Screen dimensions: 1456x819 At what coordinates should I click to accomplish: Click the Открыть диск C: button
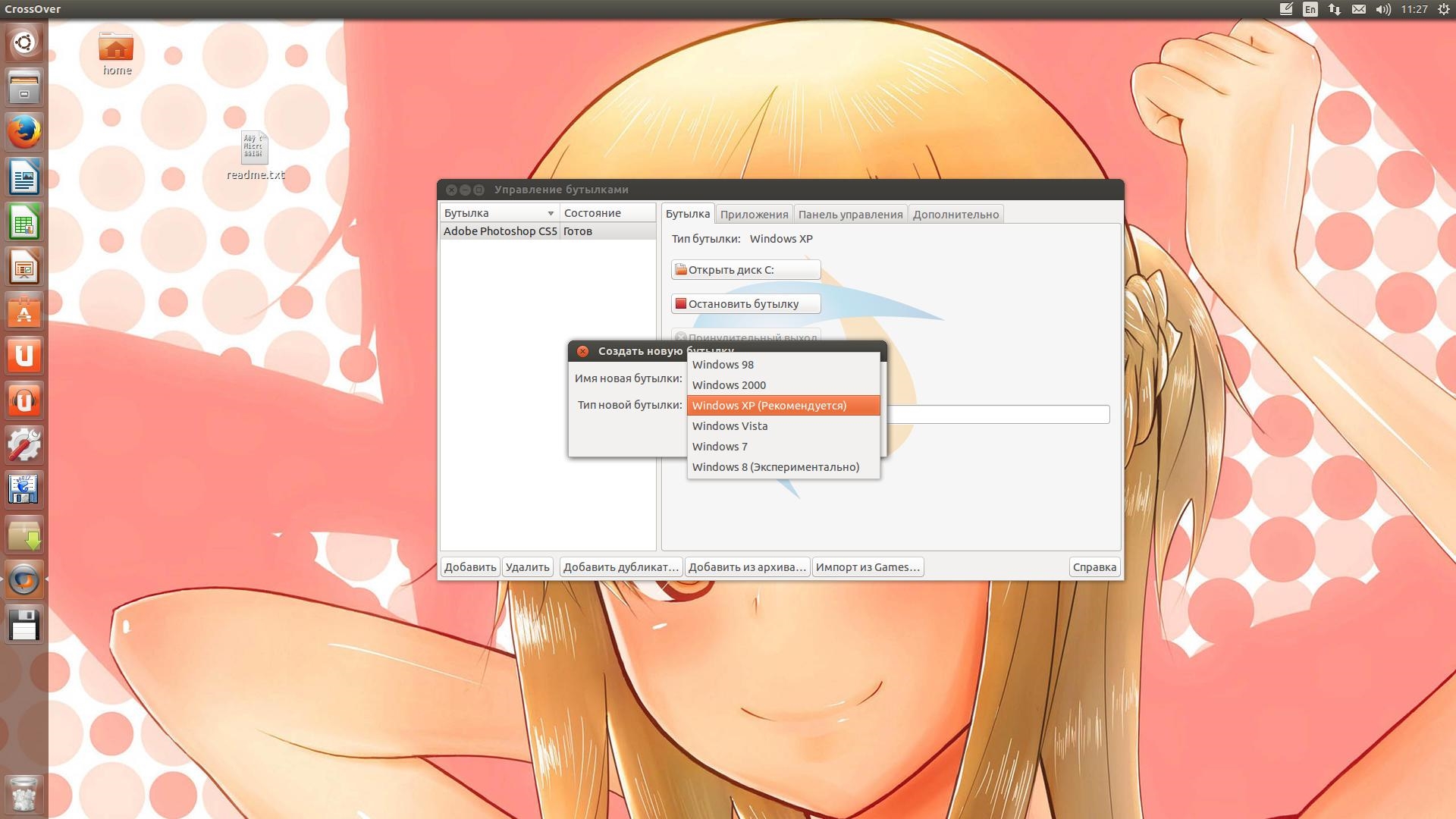click(x=745, y=270)
